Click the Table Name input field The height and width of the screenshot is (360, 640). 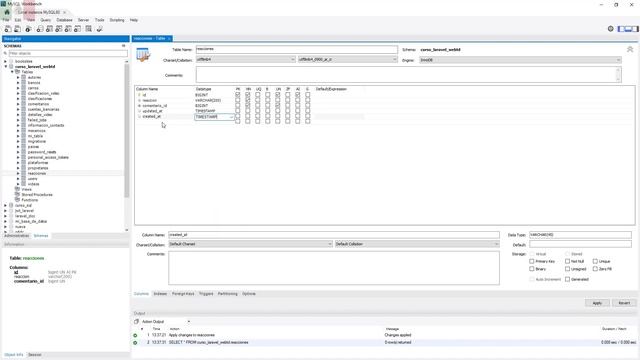(297, 49)
